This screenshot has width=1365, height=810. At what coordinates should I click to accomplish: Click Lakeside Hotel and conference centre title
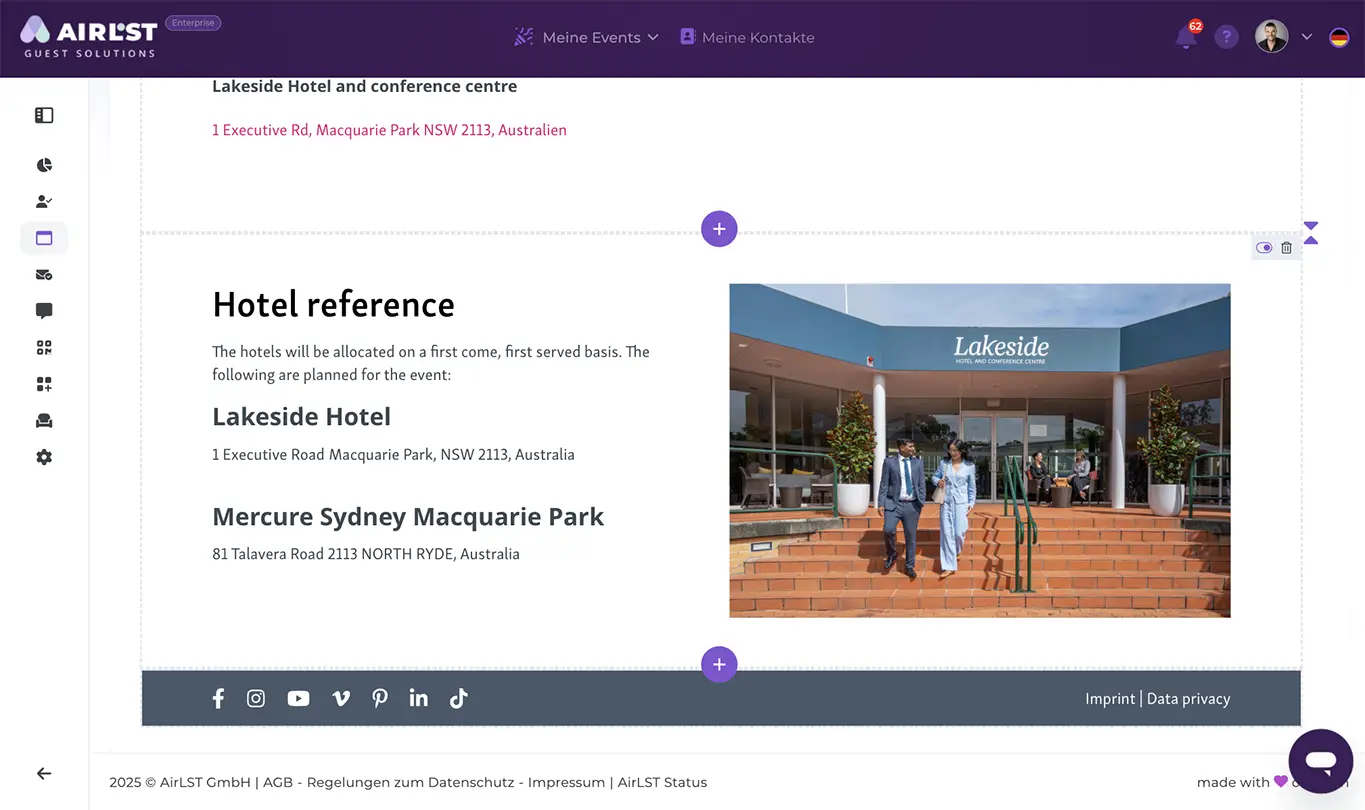coord(364,86)
